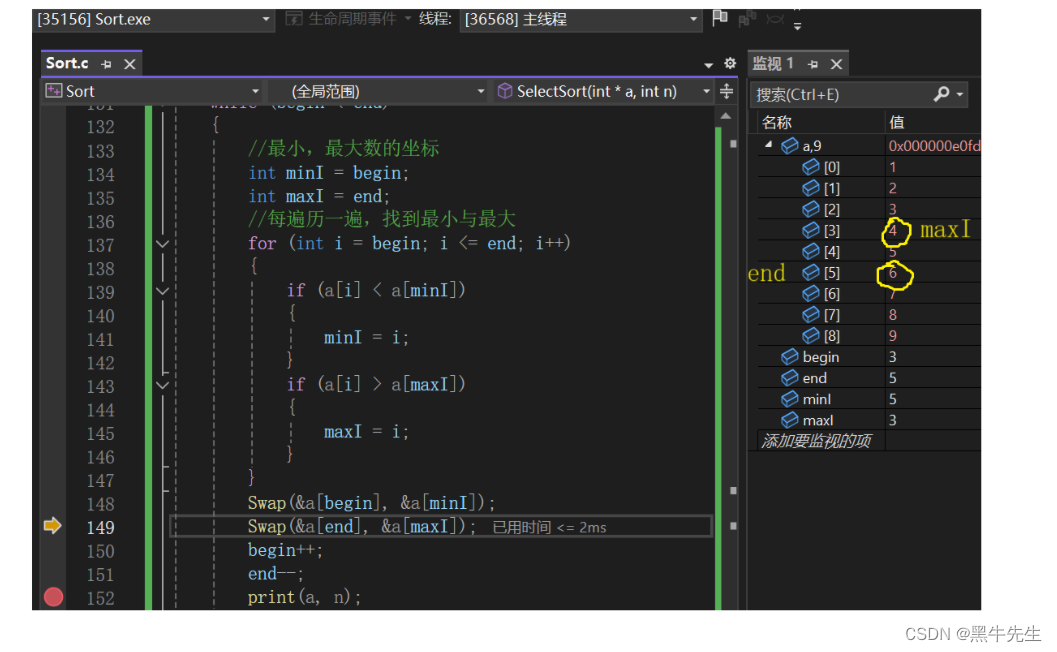The width and height of the screenshot is (1057, 652).
Task: Click the variable icon beside minI
Action: pyautogui.click(x=789, y=399)
